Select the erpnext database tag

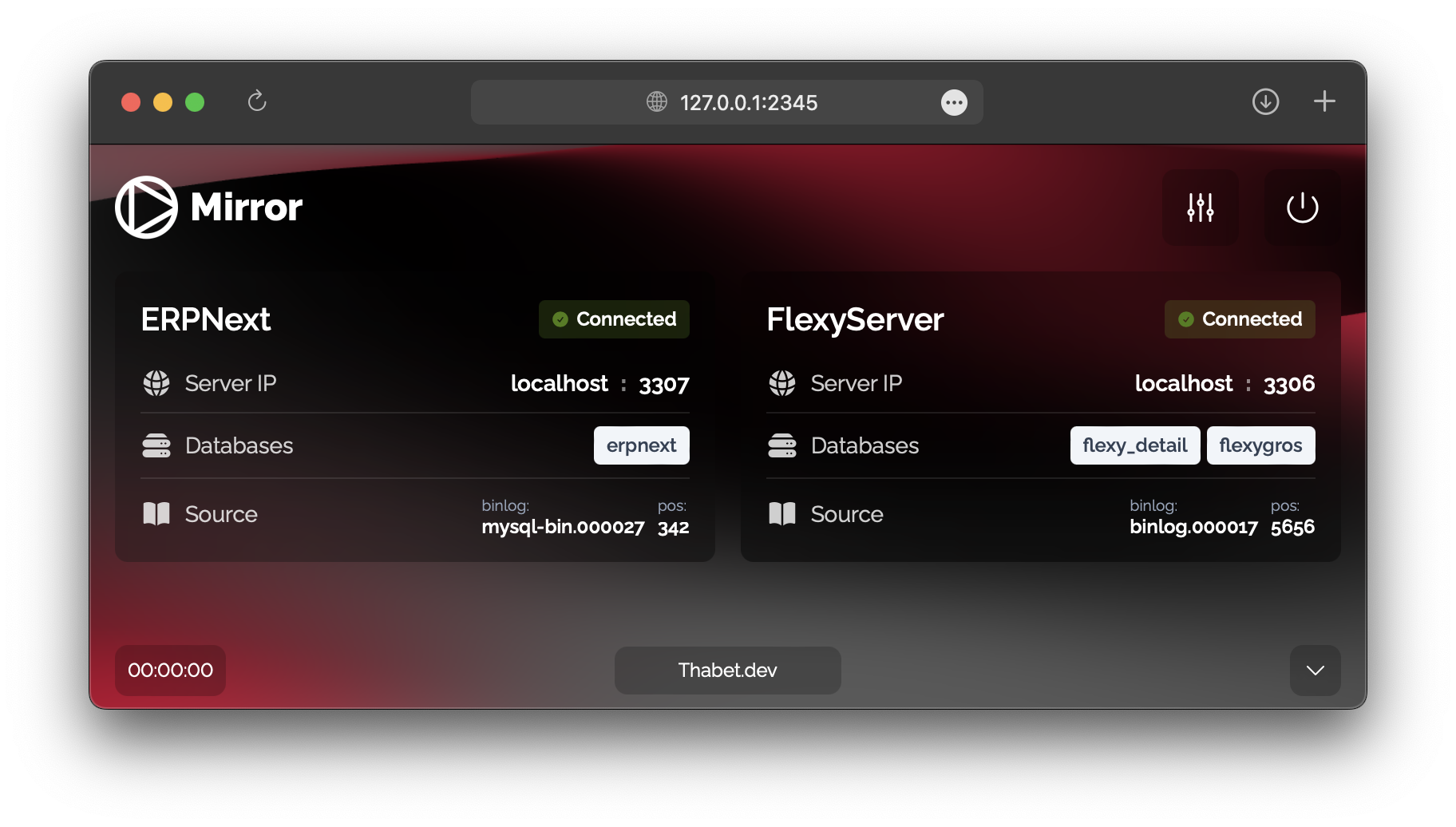click(641, 445)
